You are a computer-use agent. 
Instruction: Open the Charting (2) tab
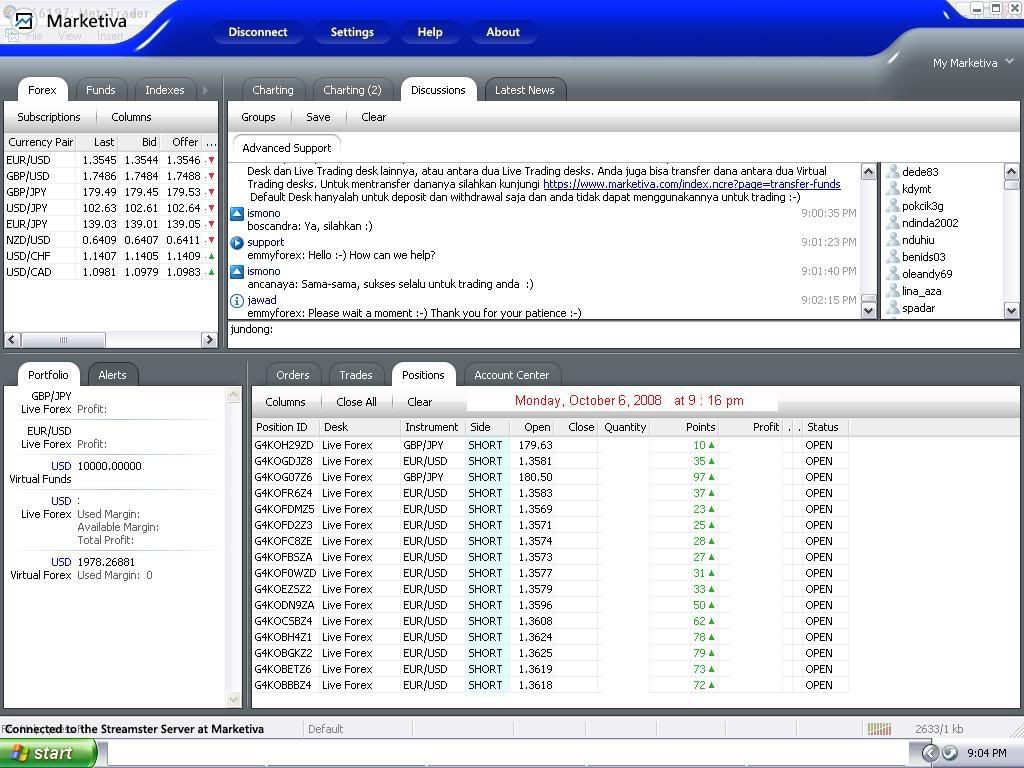(352, 90)
